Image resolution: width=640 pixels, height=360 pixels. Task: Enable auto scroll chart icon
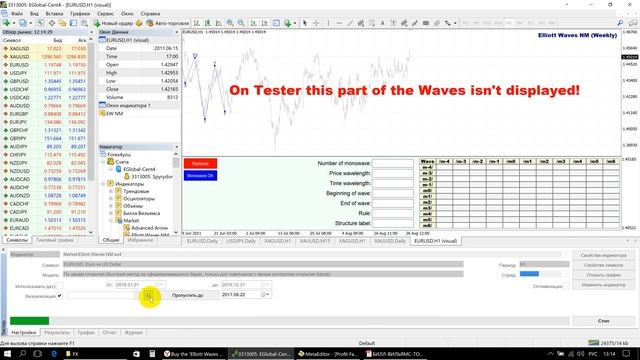(253, 23)
